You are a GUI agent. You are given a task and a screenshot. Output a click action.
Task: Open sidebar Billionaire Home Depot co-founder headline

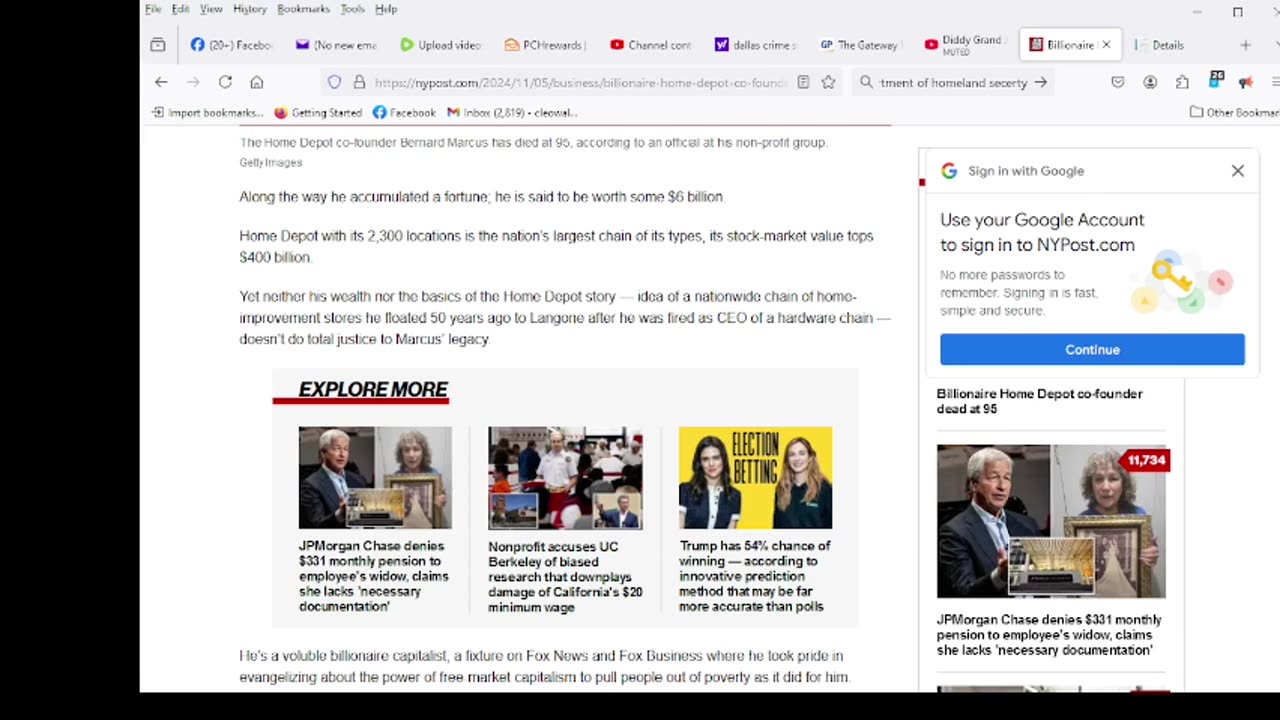pyautogui.click(x=1040, y=401)
